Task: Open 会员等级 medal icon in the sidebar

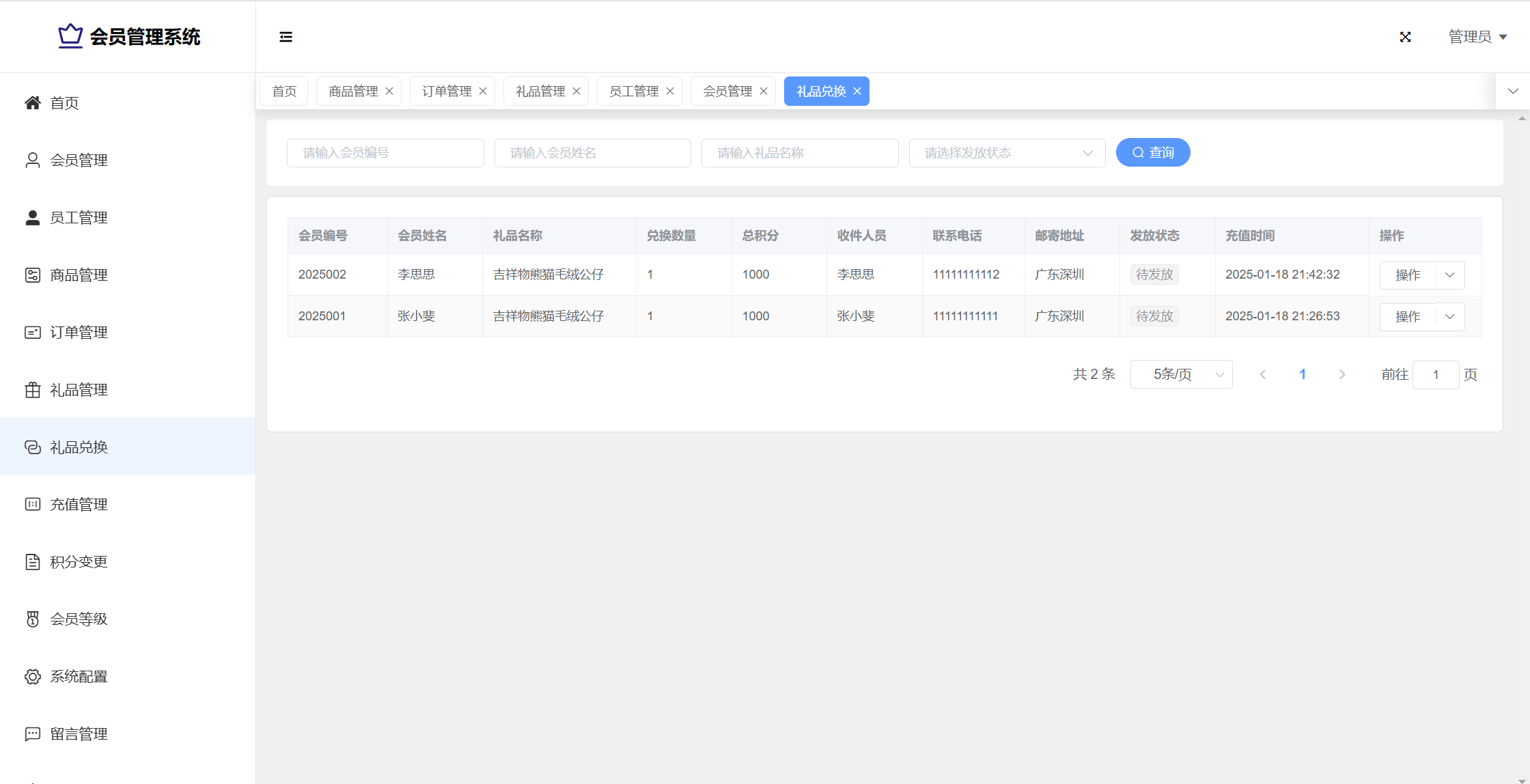Action: (x=33, y=619)
